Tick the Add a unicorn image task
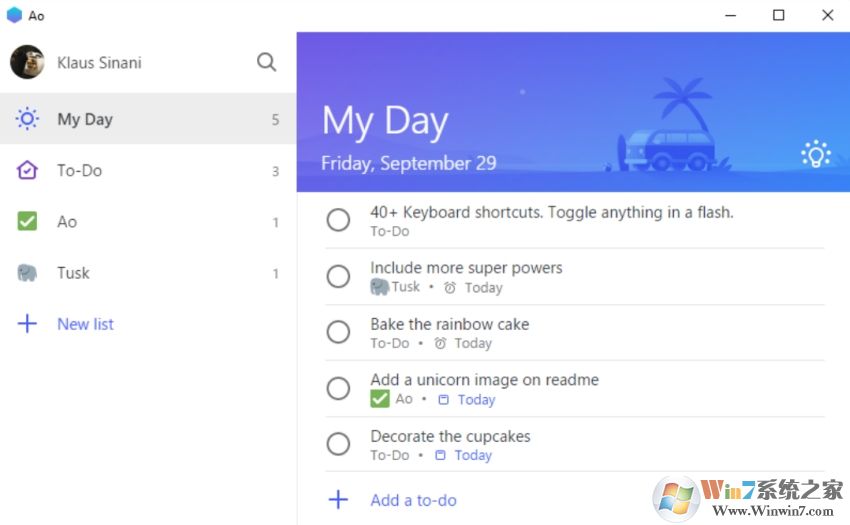Viewport: 850px width, 525px height. tap(338, 388)
